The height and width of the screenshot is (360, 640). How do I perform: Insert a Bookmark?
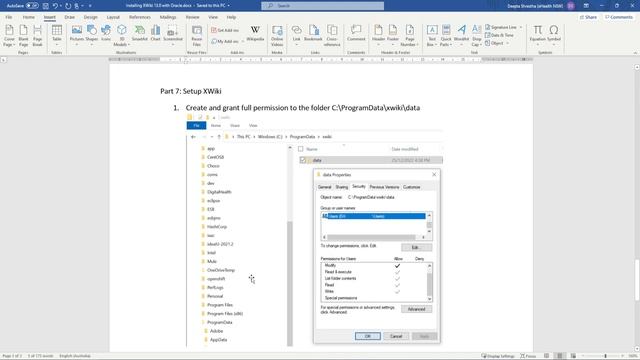pos(313,33)
